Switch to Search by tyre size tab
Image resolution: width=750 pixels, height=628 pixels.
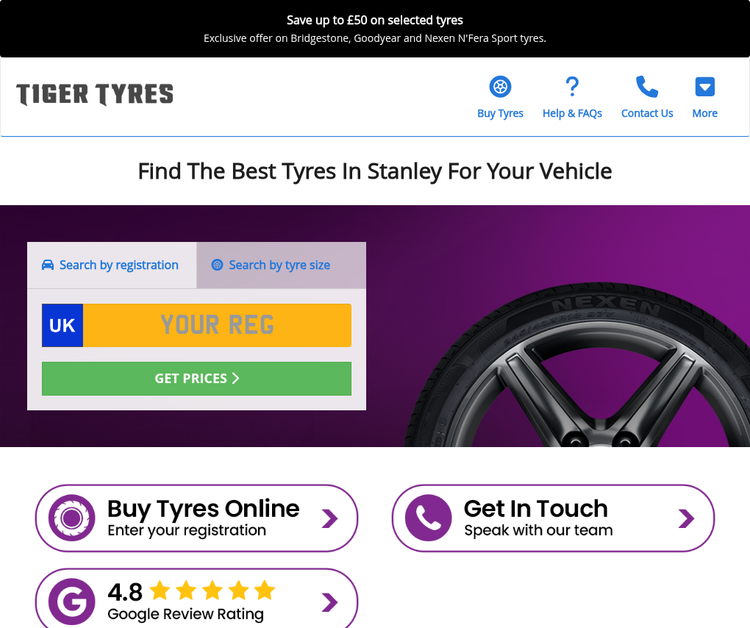pyautogui.click(x=281, y=265)
